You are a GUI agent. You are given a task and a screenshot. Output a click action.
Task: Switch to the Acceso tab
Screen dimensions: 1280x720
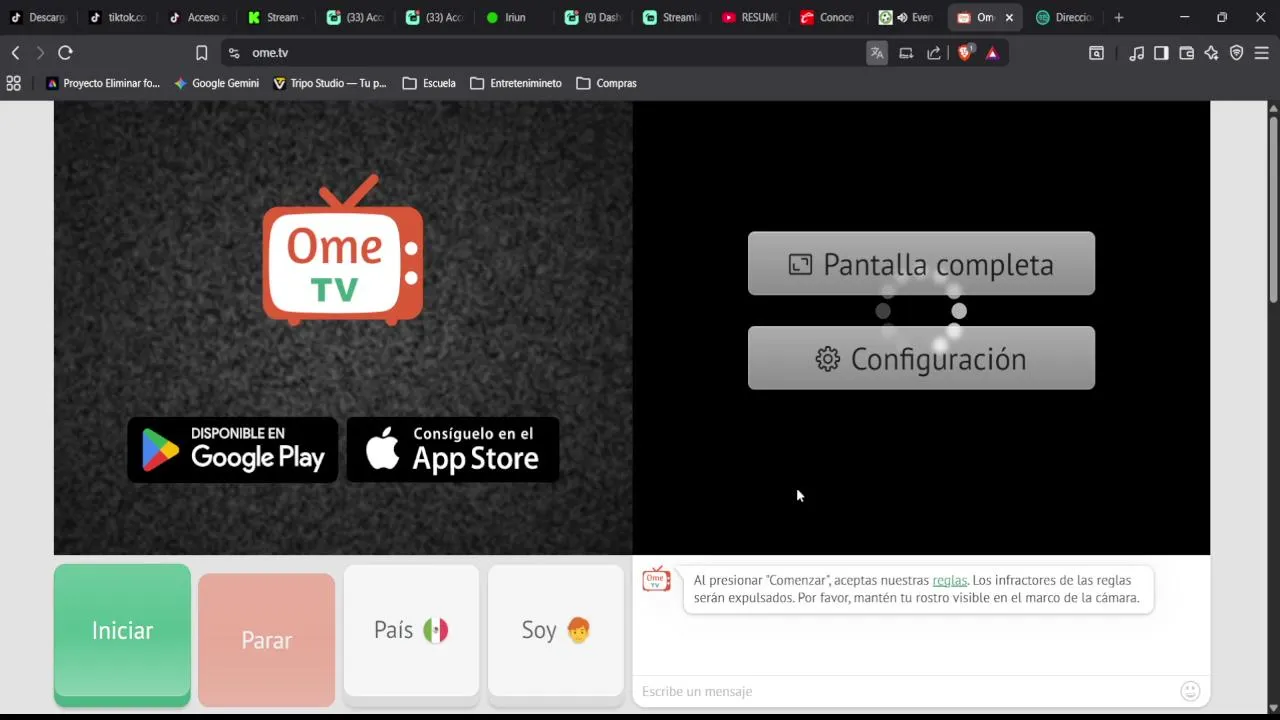tap(197, 17)
